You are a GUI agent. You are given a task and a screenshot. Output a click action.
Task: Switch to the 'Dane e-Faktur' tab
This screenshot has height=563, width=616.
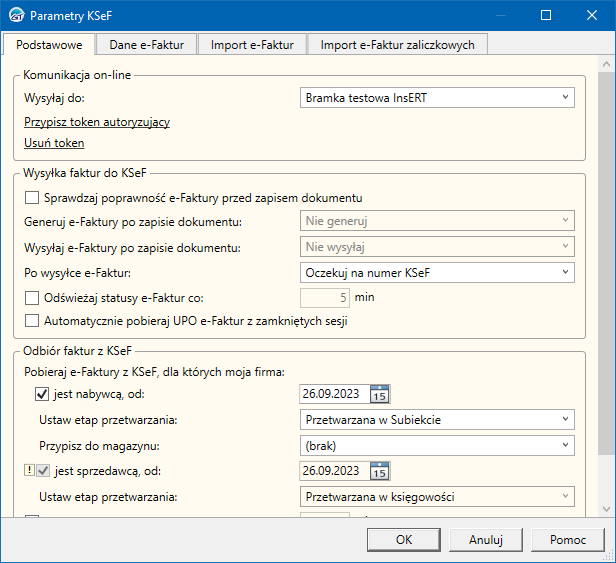[146, 44]
